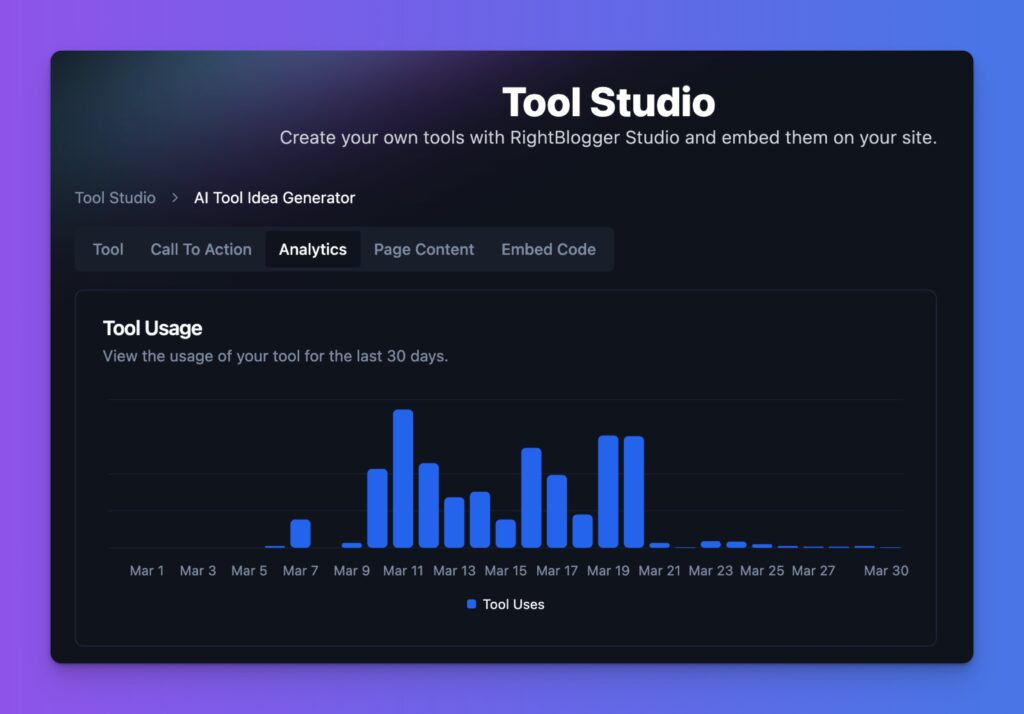Switch to the Tool tab

(107, 249)
